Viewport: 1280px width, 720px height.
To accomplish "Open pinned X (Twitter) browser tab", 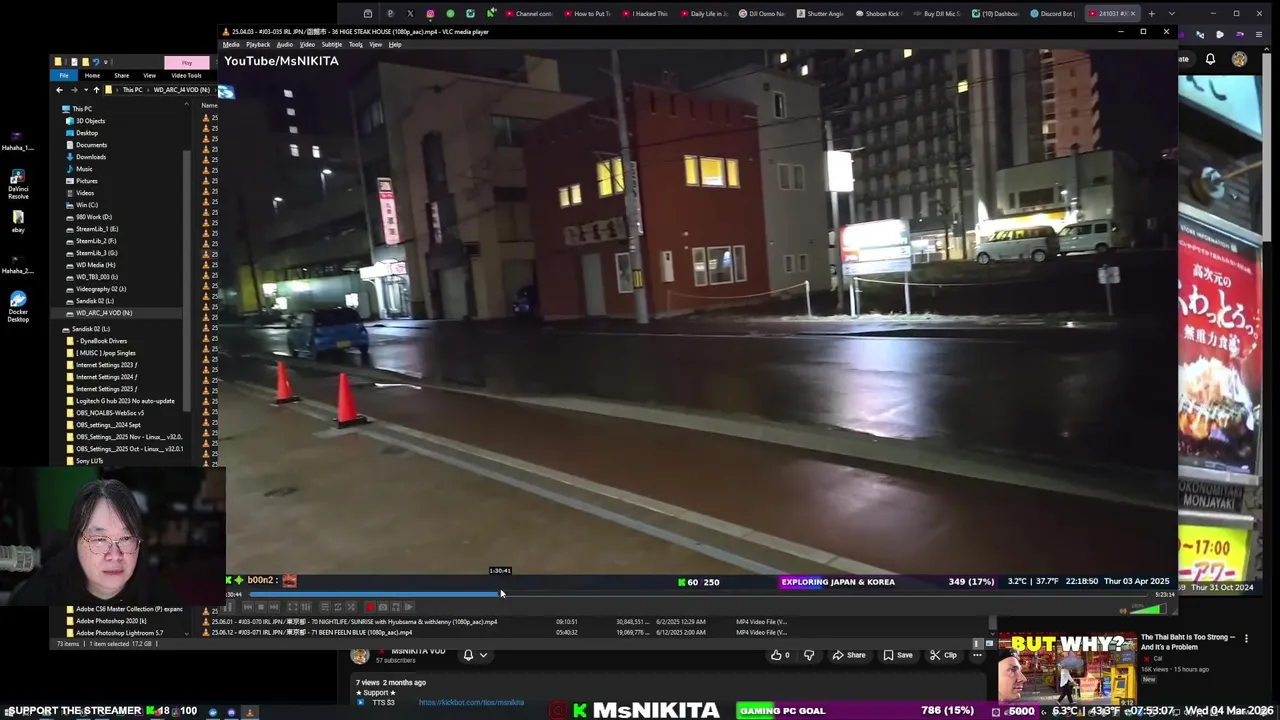I will click(409, 14).
